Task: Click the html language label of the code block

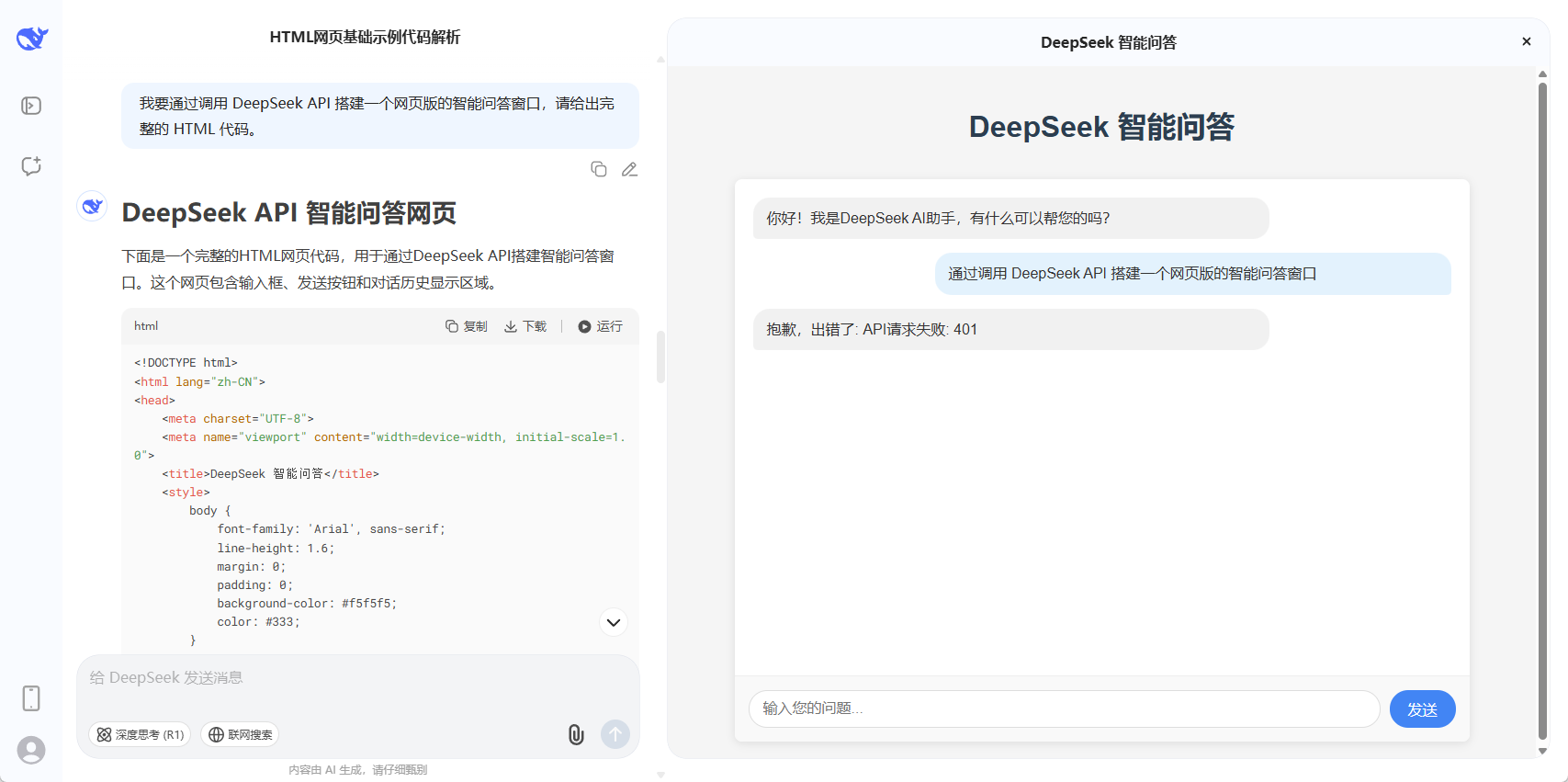Action: (146, 326)
